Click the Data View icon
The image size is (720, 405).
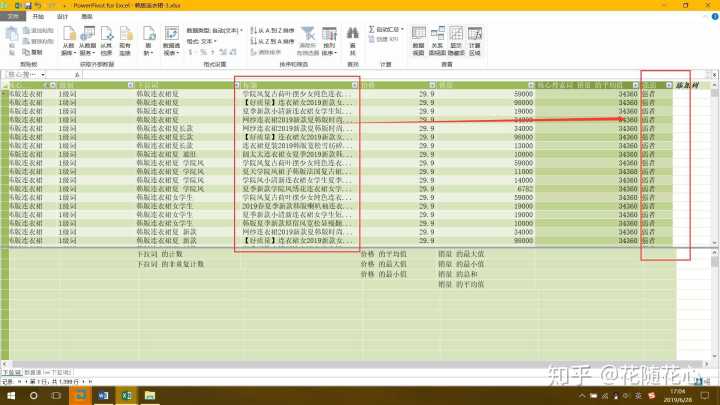(x=419, y=40)
